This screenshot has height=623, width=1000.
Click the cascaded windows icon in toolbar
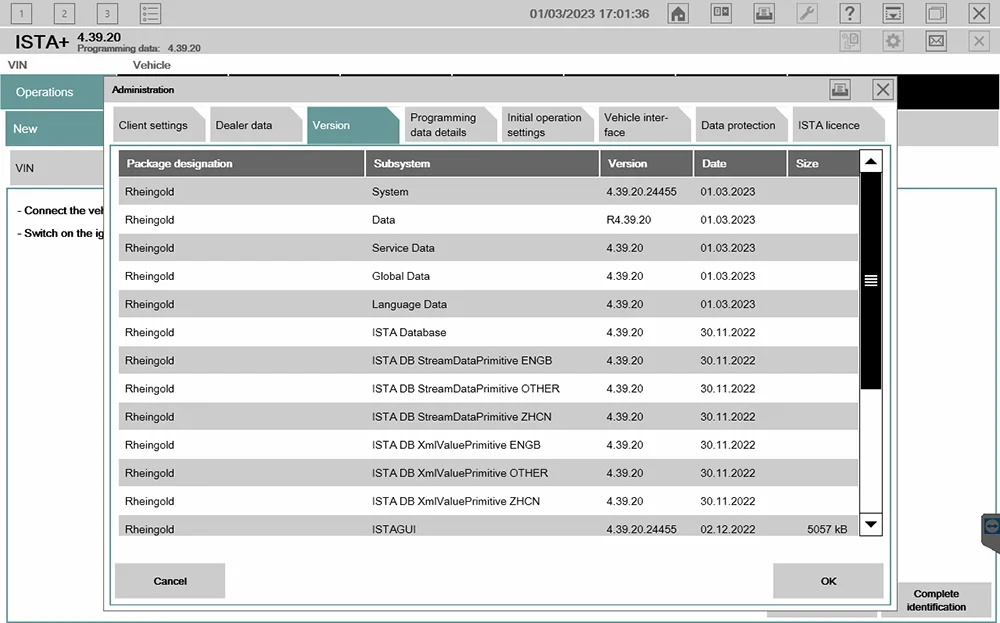(936, 14)
